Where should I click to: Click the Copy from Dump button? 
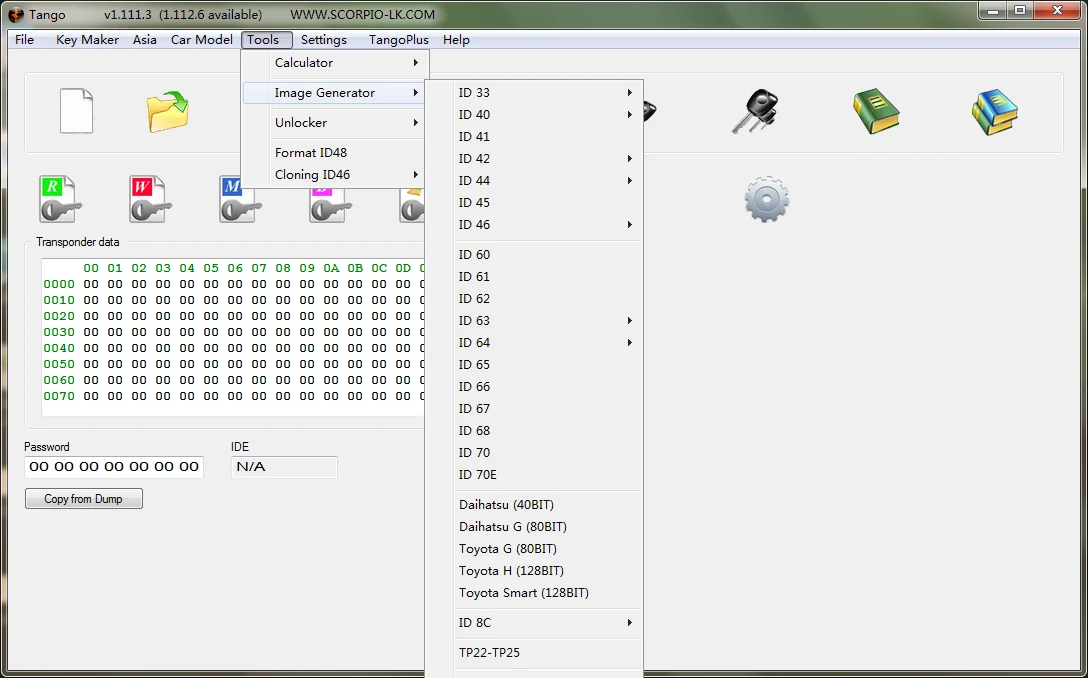[x=83, y=498]
